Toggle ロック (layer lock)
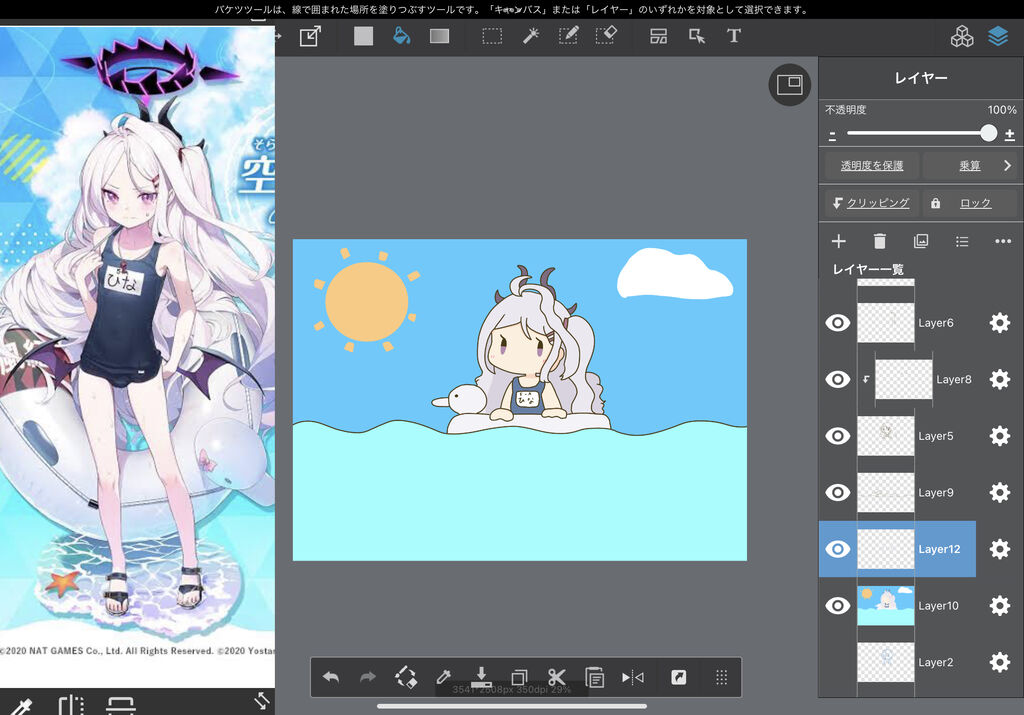Viewport: 1024px width, 715px height. coord(968,203)
